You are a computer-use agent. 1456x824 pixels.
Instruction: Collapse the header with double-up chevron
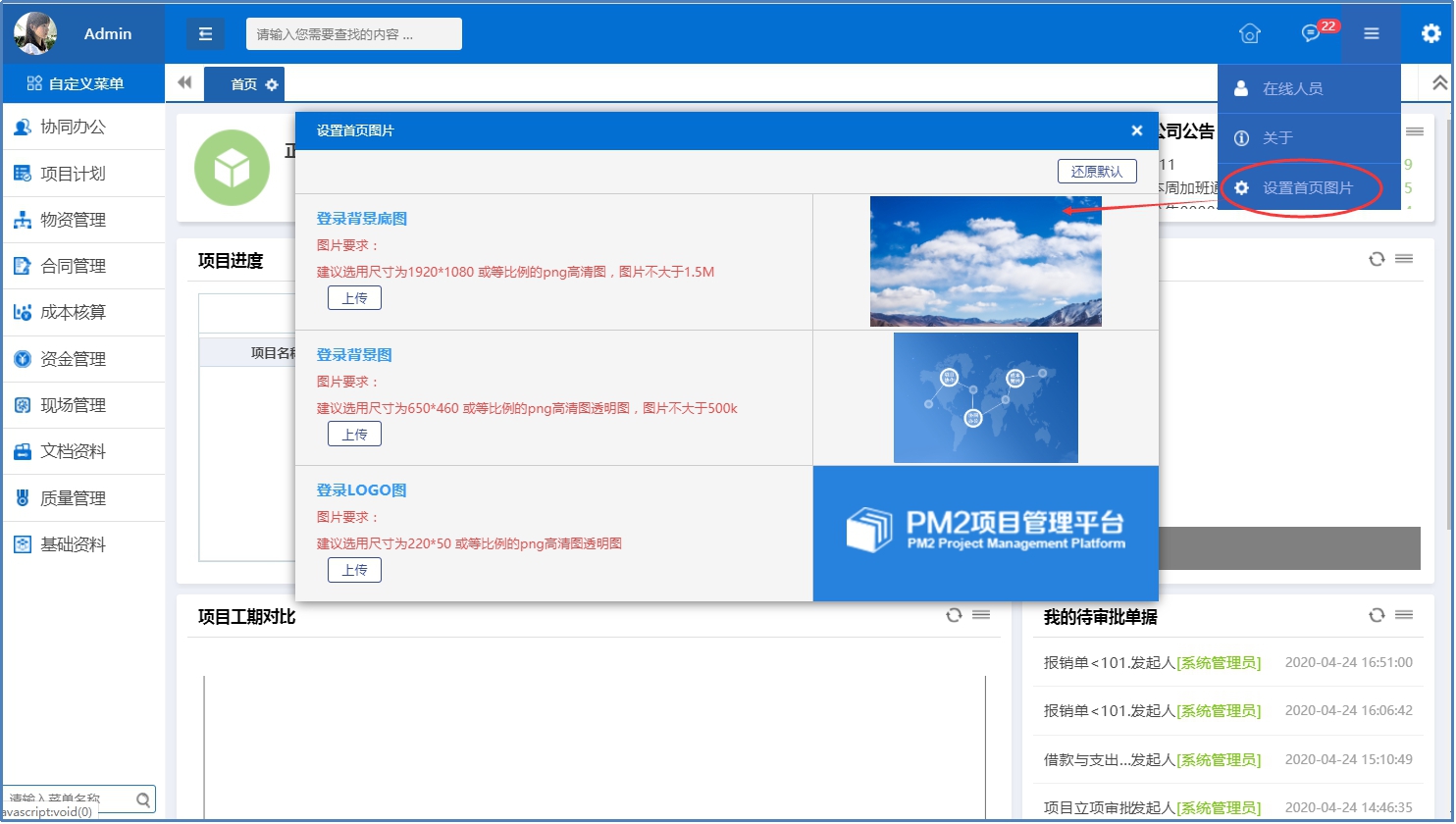(x=1439, y=83)
